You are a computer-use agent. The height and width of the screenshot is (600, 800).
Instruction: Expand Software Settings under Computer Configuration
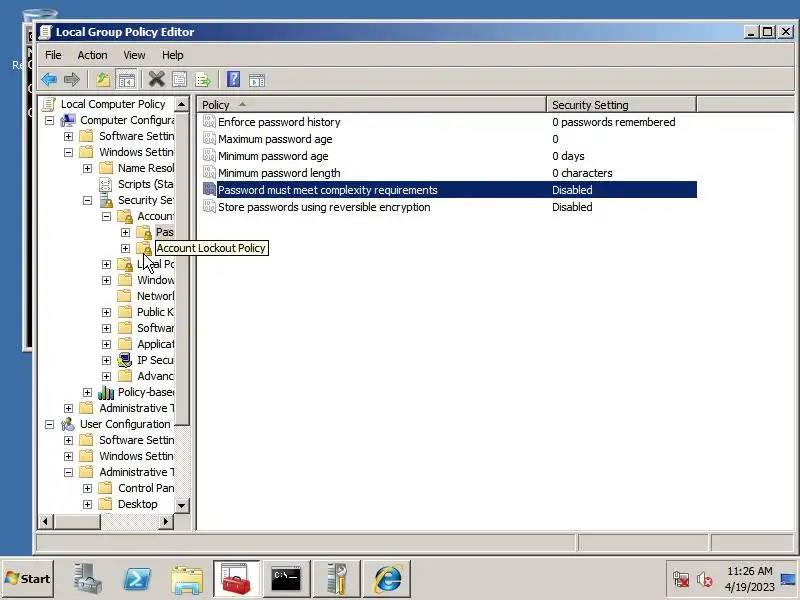click(x=68, y=136)
